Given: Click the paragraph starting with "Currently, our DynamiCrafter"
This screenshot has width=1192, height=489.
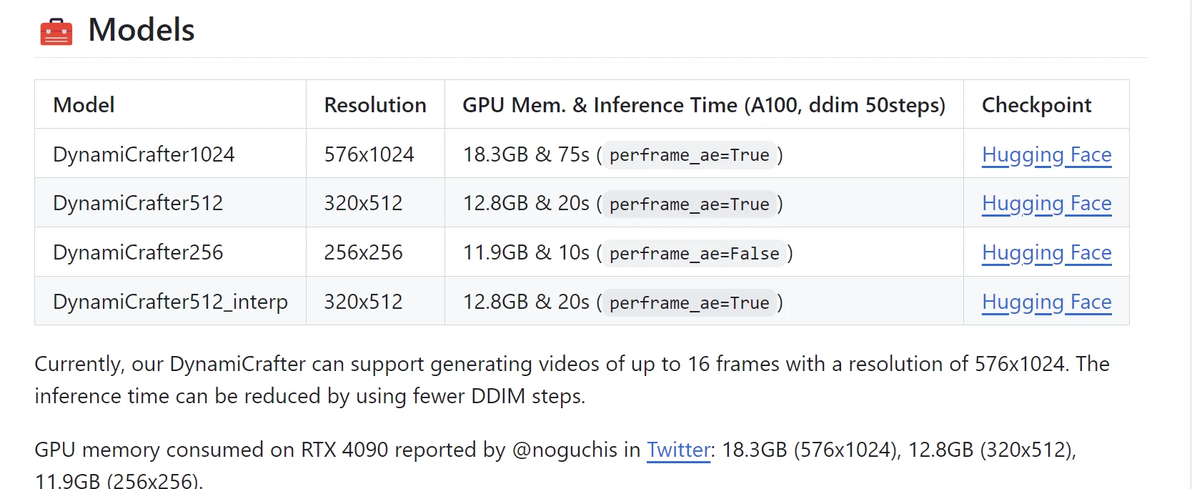Looking at the screenshot, I should click(571, 379).
